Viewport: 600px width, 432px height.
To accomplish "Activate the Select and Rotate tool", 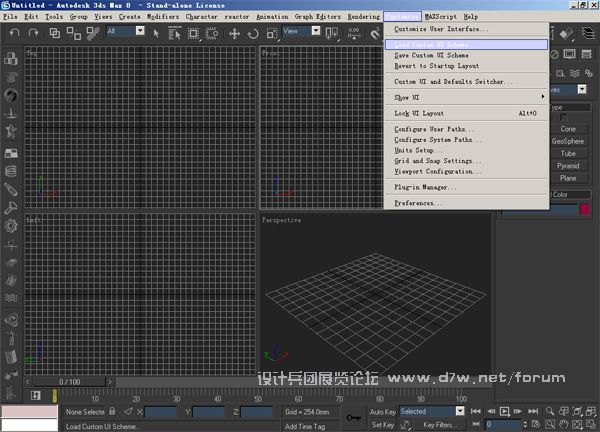I will [x=253, y=34].
